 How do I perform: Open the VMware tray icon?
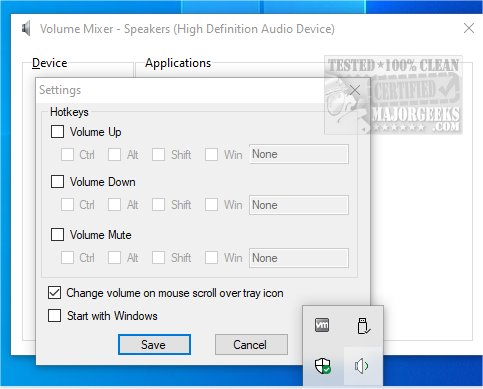[322, 325]
